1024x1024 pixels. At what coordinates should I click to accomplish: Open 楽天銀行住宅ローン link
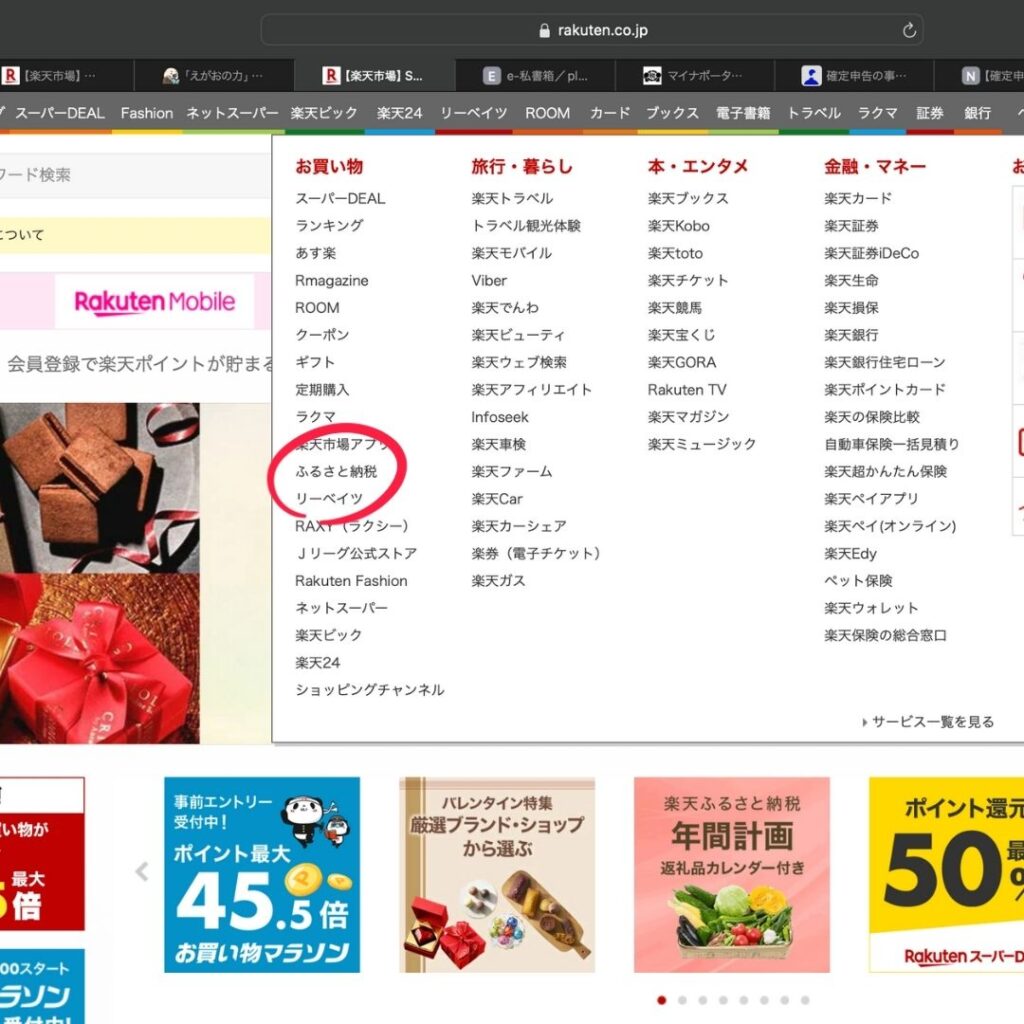[884, 362]
